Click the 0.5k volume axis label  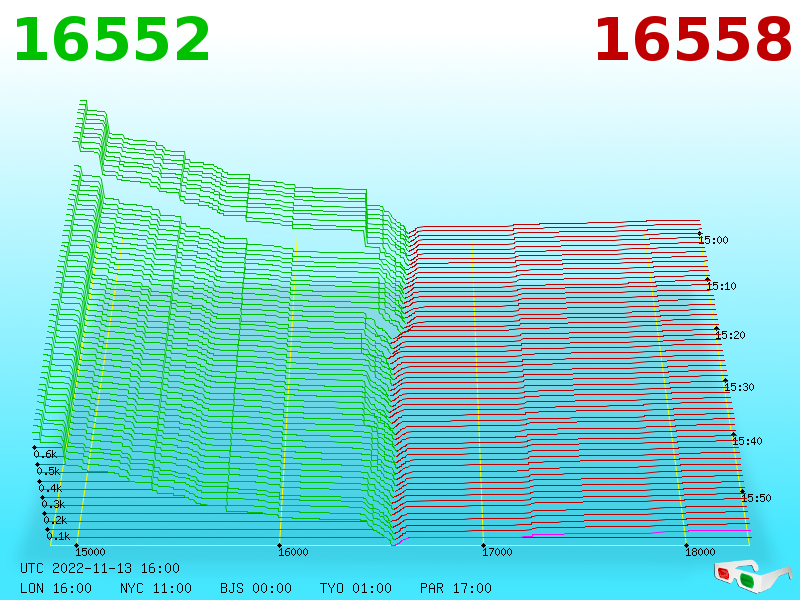click(48, 471)
